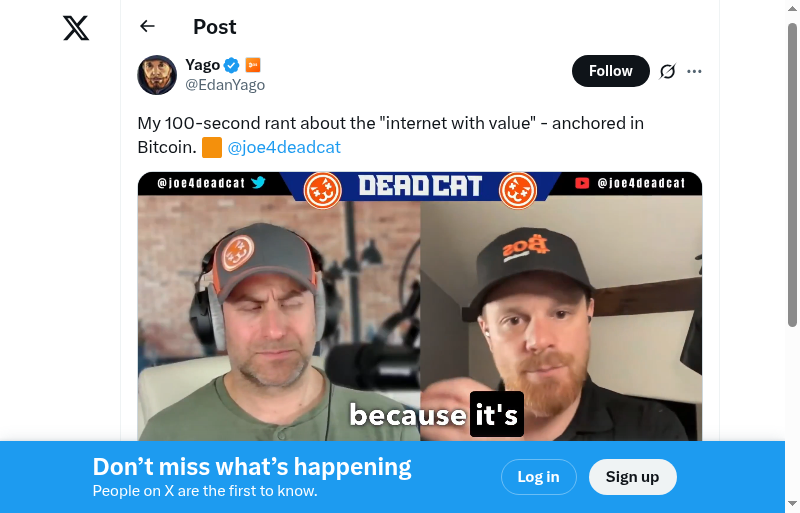Click the YouTube icon in video banner
Screen dimensions: 800x513
tap(582, 183)
